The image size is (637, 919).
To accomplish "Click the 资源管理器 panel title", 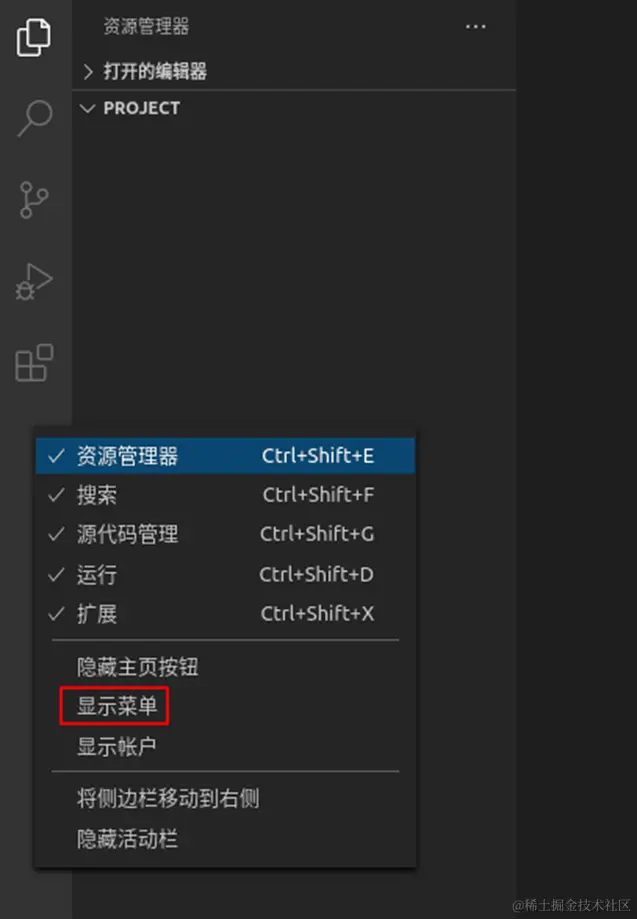I will click(x=146, y=26).
